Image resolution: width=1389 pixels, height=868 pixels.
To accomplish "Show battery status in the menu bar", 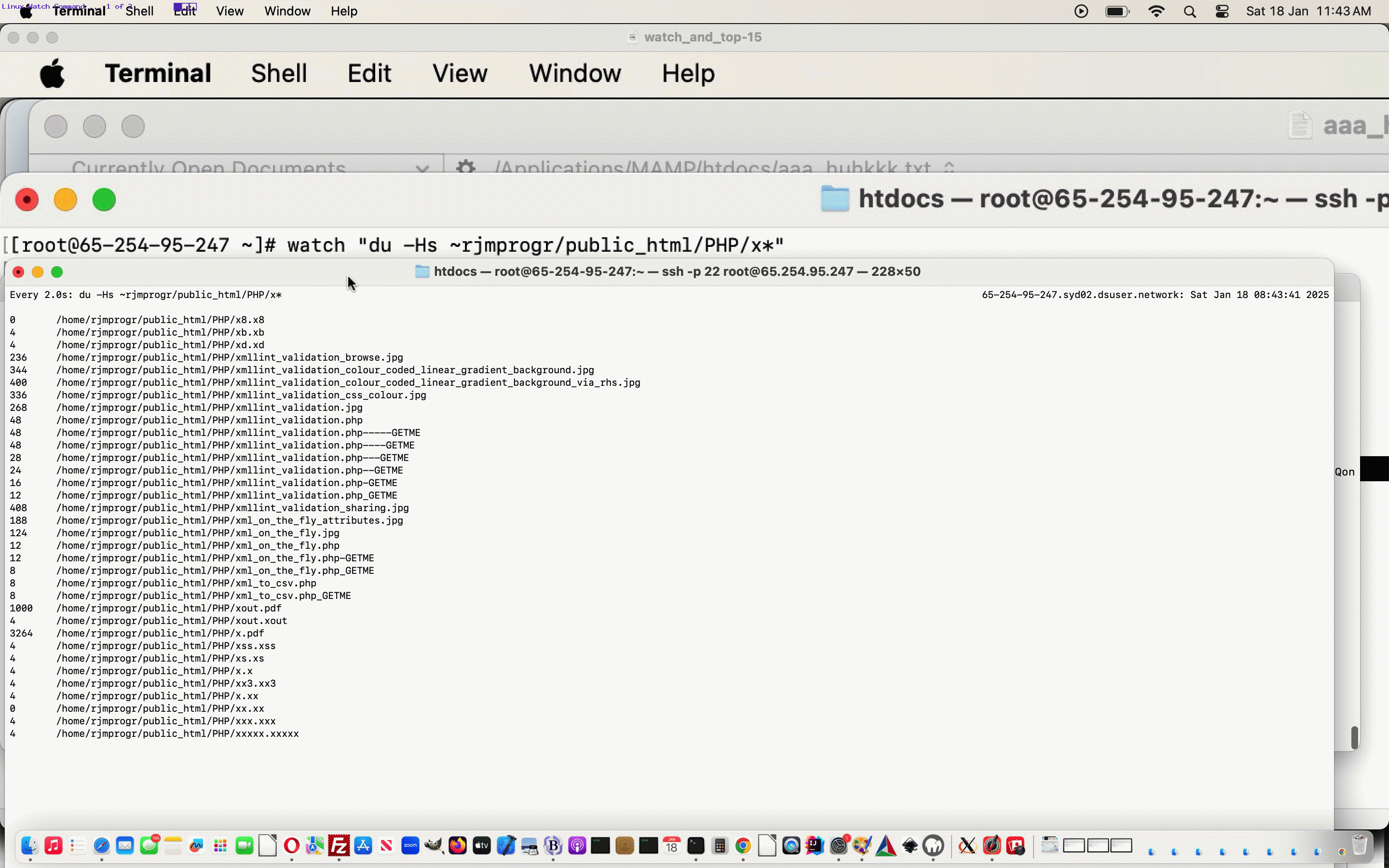I will coord(1117,11).
